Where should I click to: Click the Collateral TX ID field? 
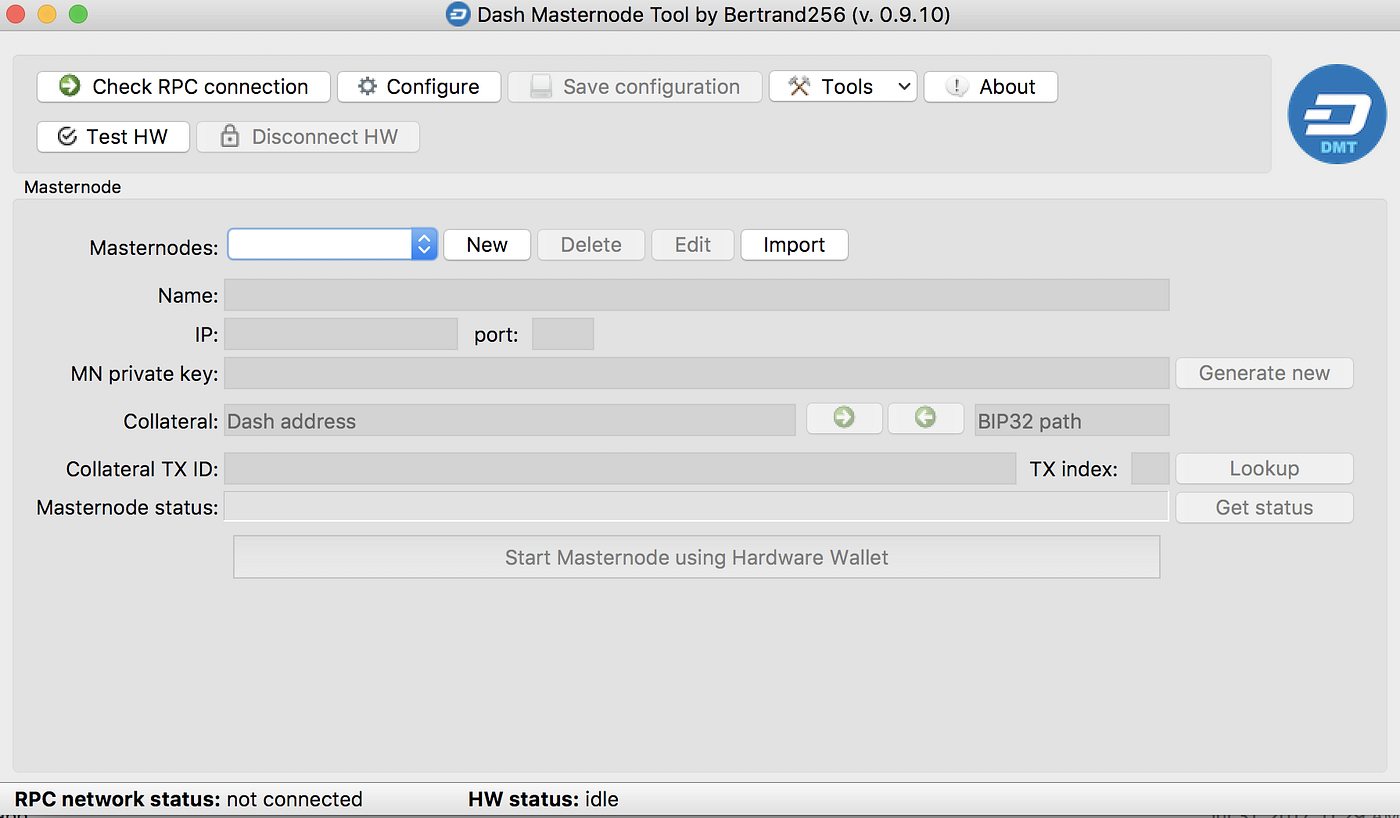(620, 468)
